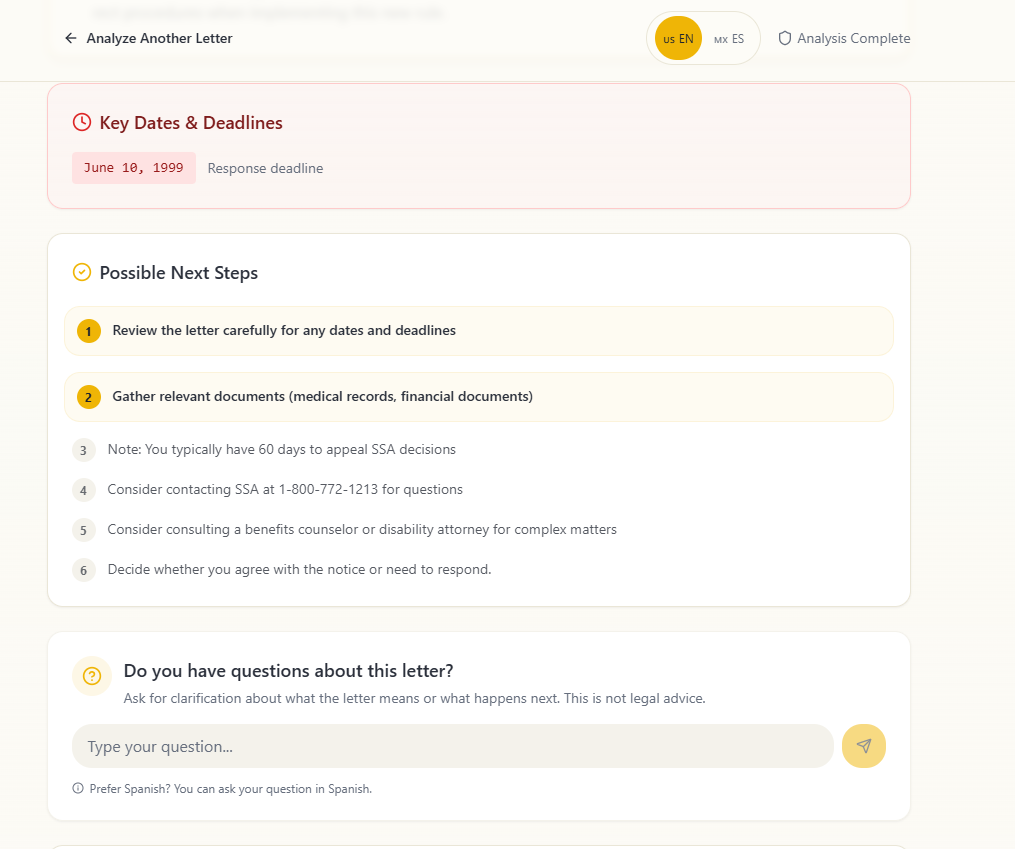
Task: Click the clock icon beside Key Dates & Deadlines
Action: click(81, 122)
